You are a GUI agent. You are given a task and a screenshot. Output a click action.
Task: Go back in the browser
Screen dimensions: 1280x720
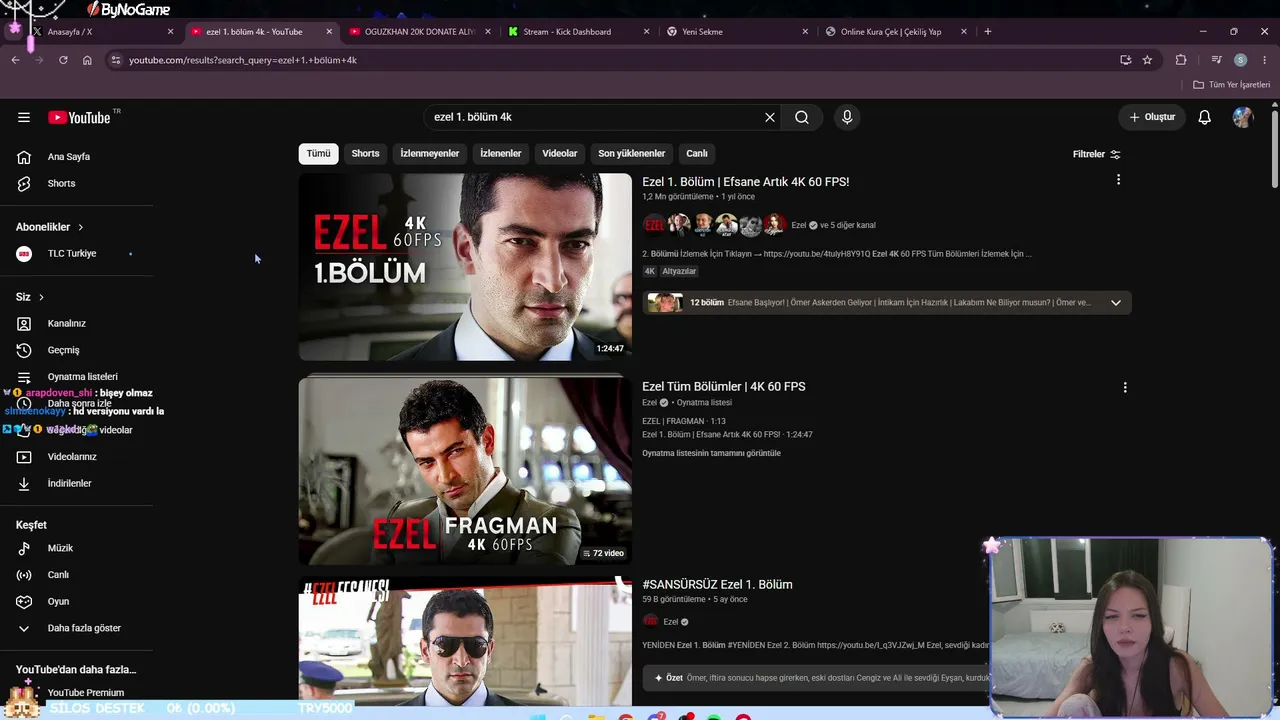pyautogui.click(x=15, y=60)
